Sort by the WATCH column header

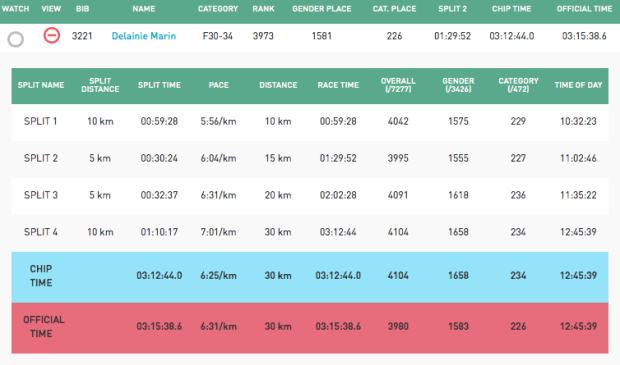pyautogui.click(x=15, y=9)
